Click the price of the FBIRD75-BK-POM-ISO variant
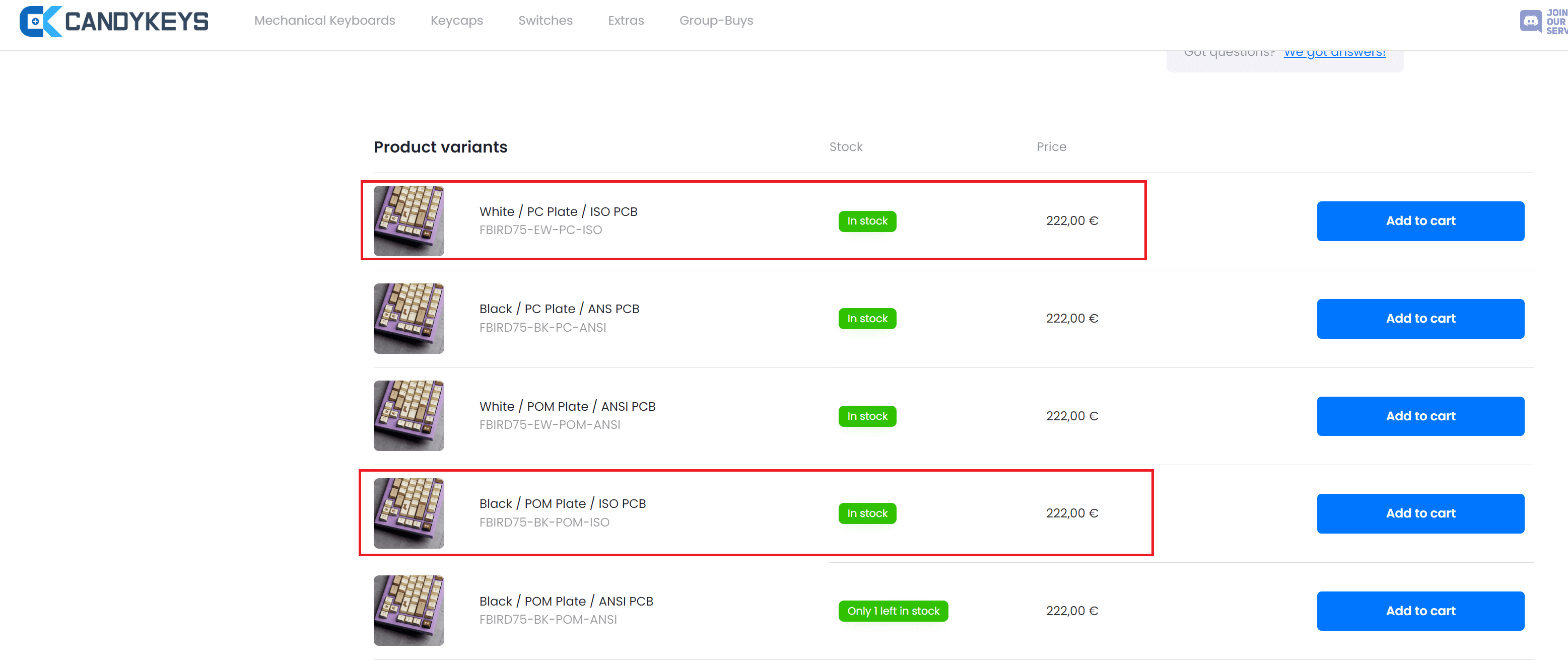Viewport: 1568px width, 670px height. (1072, 513)
